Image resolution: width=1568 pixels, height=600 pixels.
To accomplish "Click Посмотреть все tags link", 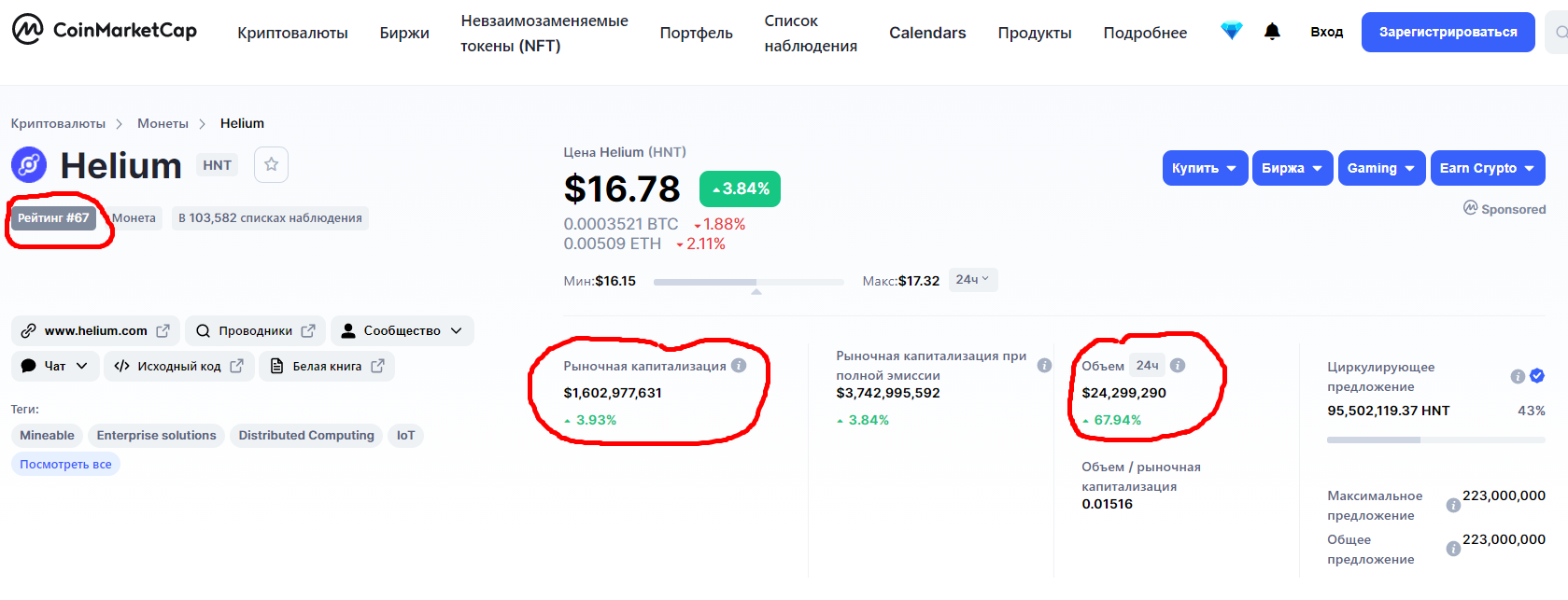I will tap(65, 465).
